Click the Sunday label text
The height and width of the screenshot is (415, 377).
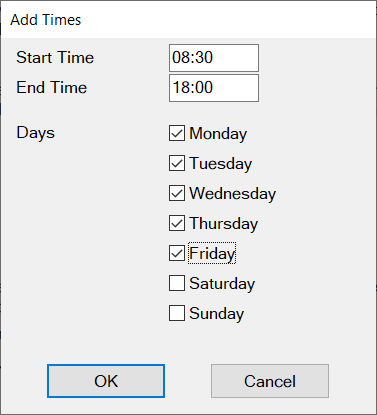click(x=217, y=314)
